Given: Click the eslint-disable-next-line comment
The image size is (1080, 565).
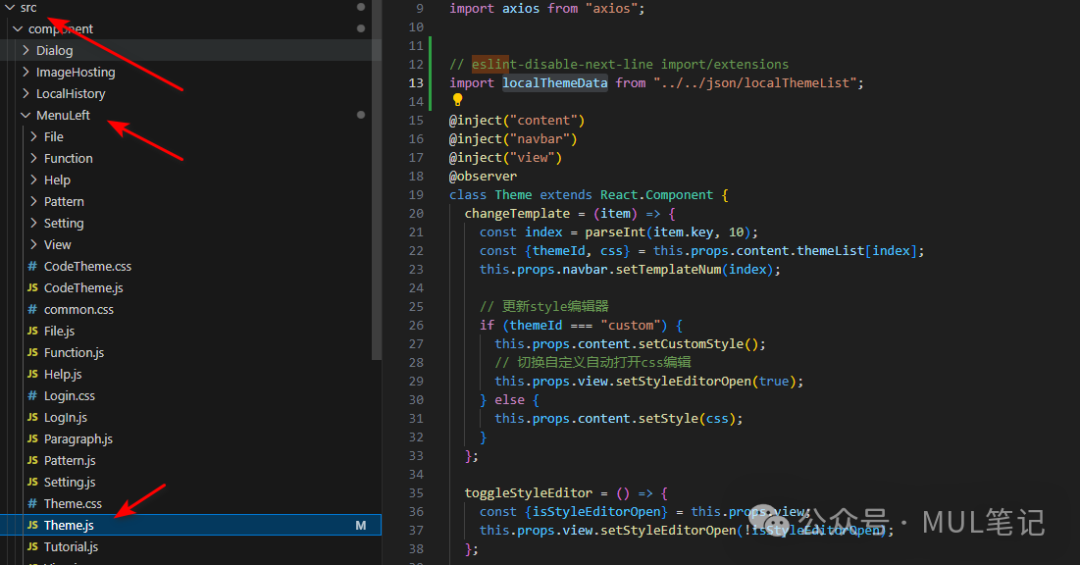Looking at the screenshot, I should 619,64.
